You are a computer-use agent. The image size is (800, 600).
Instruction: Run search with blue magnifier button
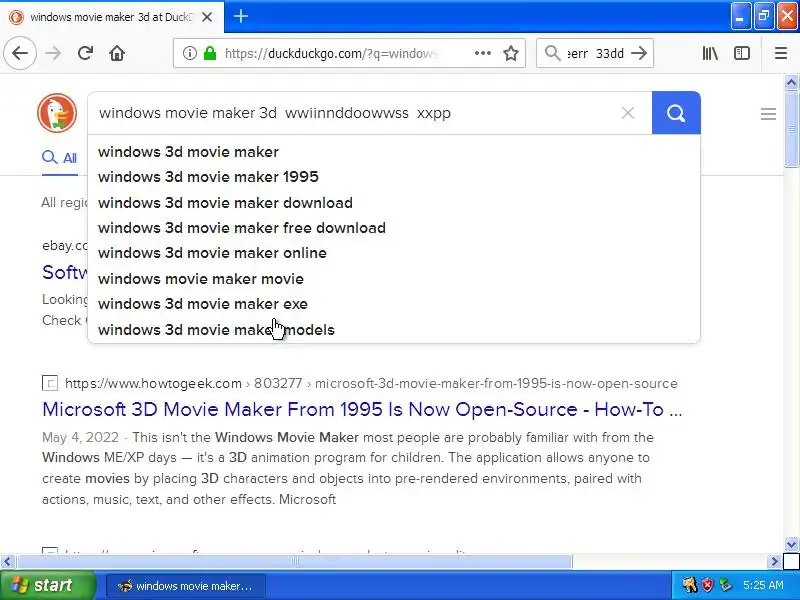click(x=676, y=113)
